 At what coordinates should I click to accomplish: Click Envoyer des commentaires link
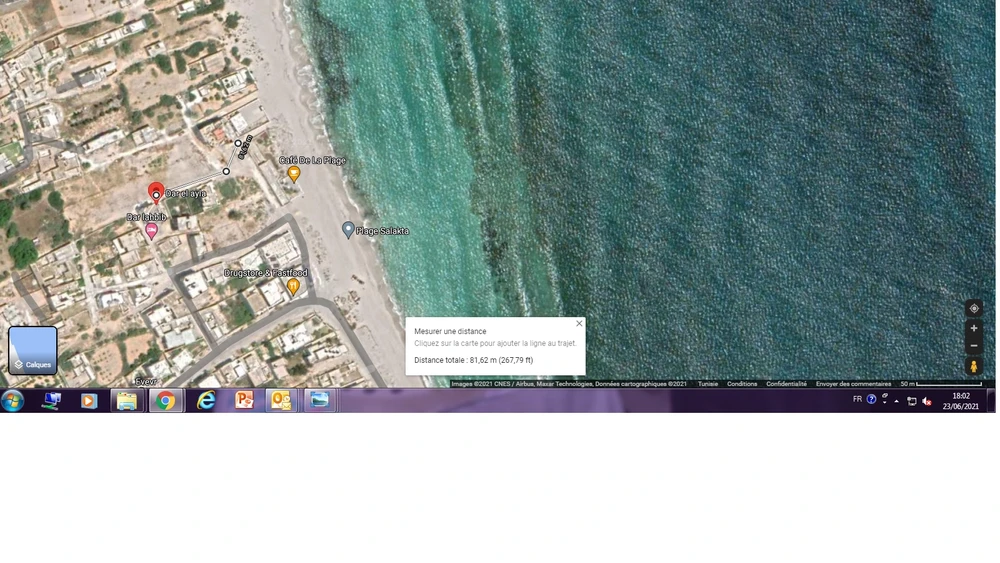(x=853, y=384)
